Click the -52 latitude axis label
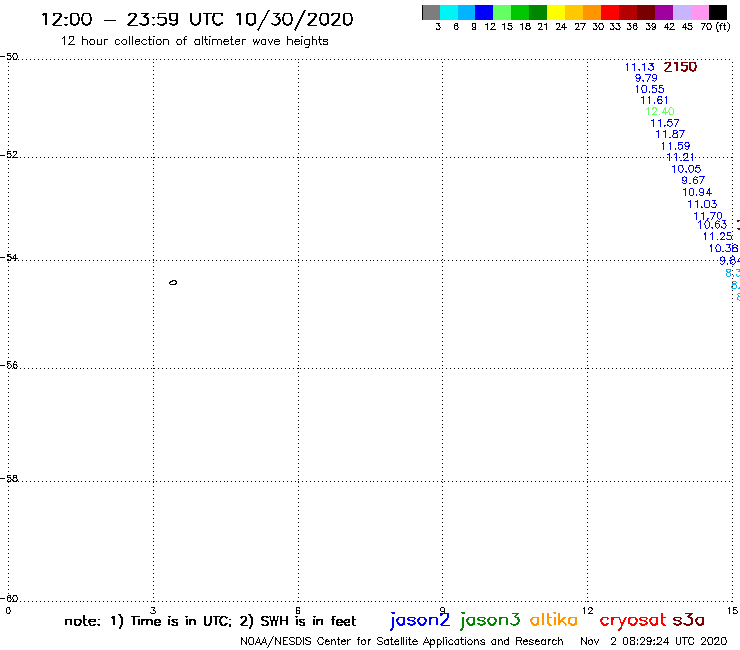This screenshot has width=740, height=650. 9,155
